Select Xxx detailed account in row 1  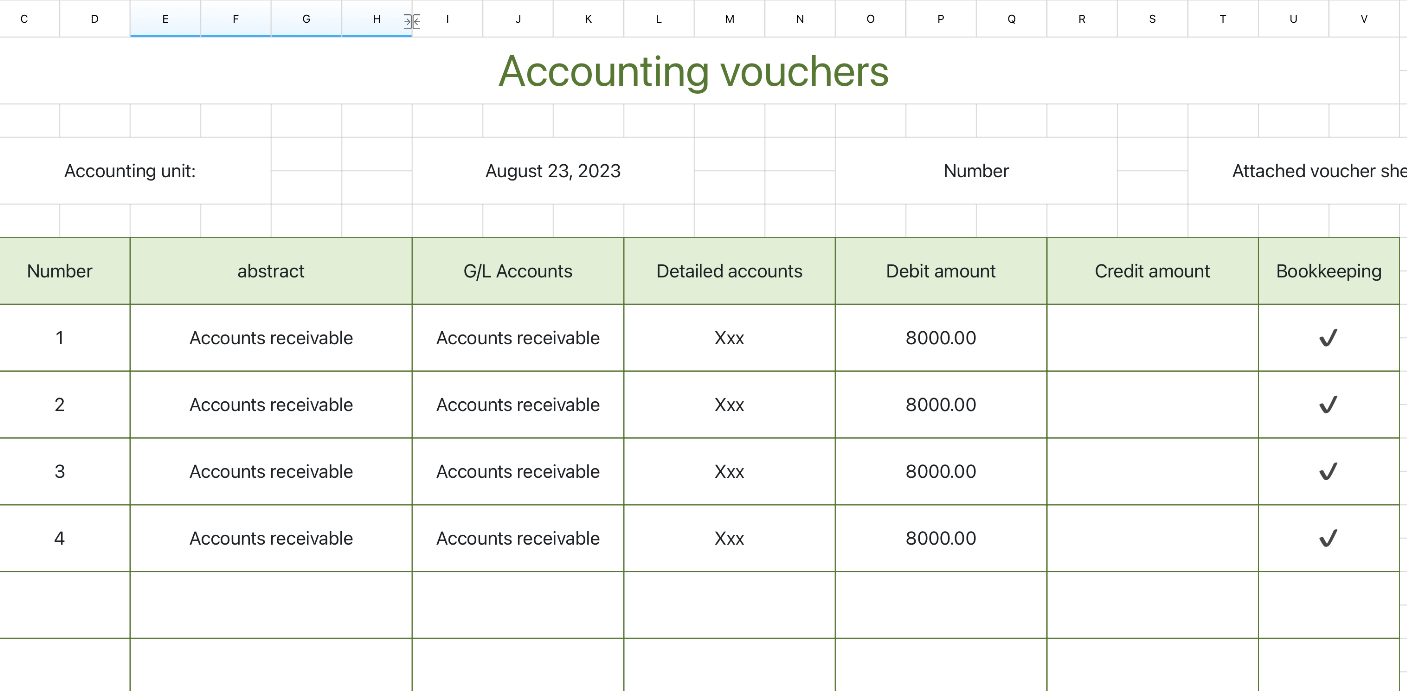729,338
